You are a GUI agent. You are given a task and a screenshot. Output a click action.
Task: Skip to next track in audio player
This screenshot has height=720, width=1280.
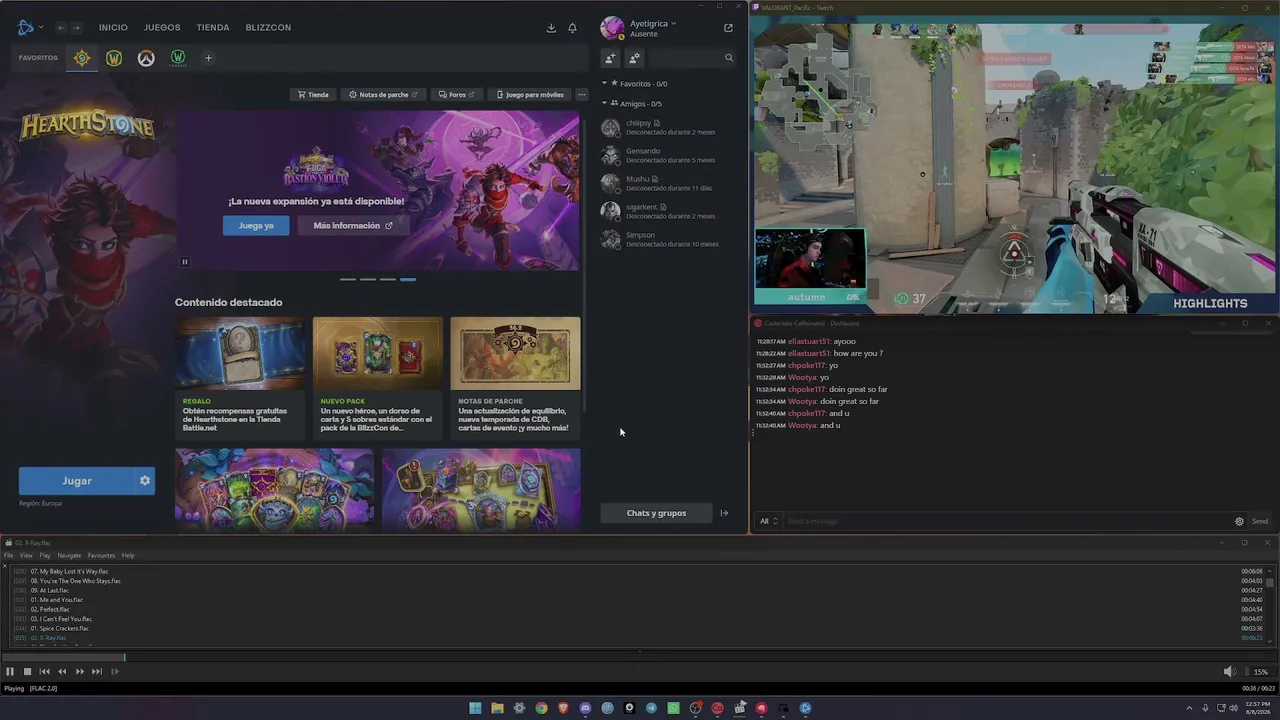(97, 672)
